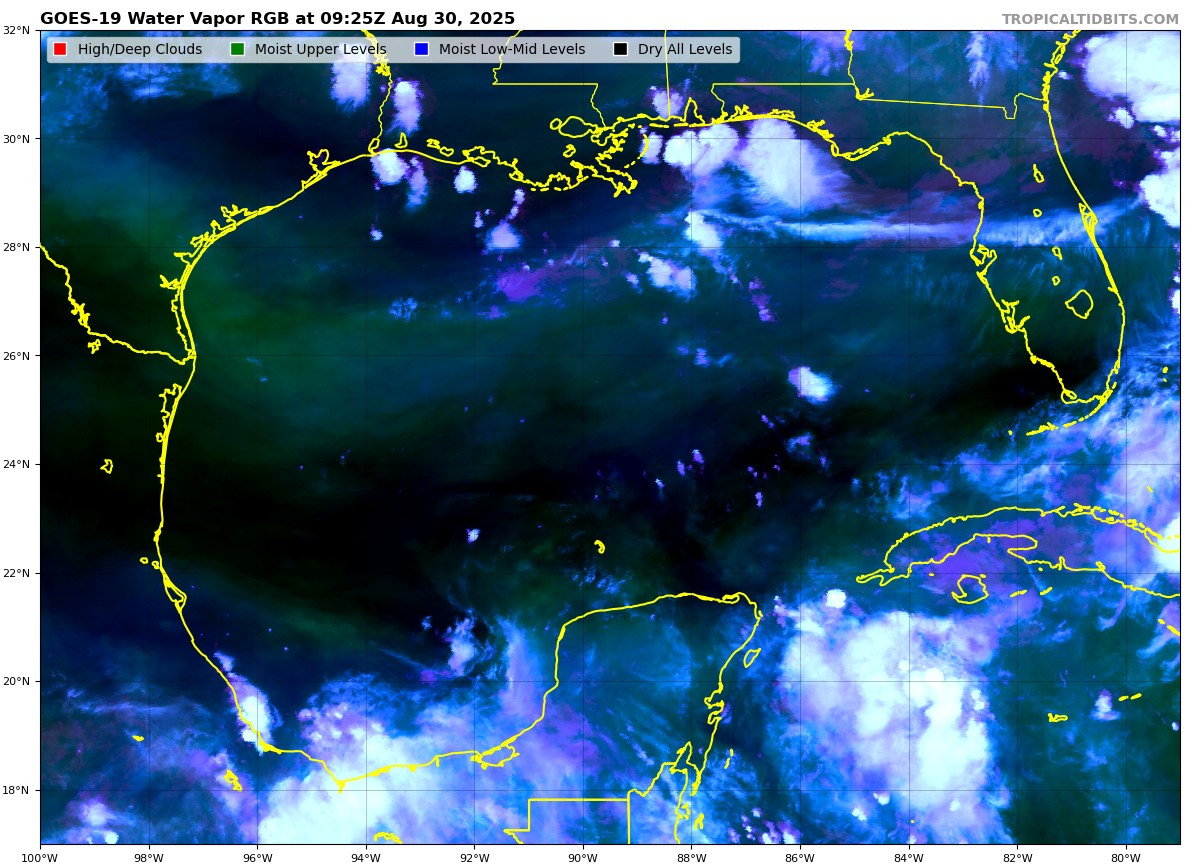Click the "Moist Upper Levels" legend label

[320, 49]
